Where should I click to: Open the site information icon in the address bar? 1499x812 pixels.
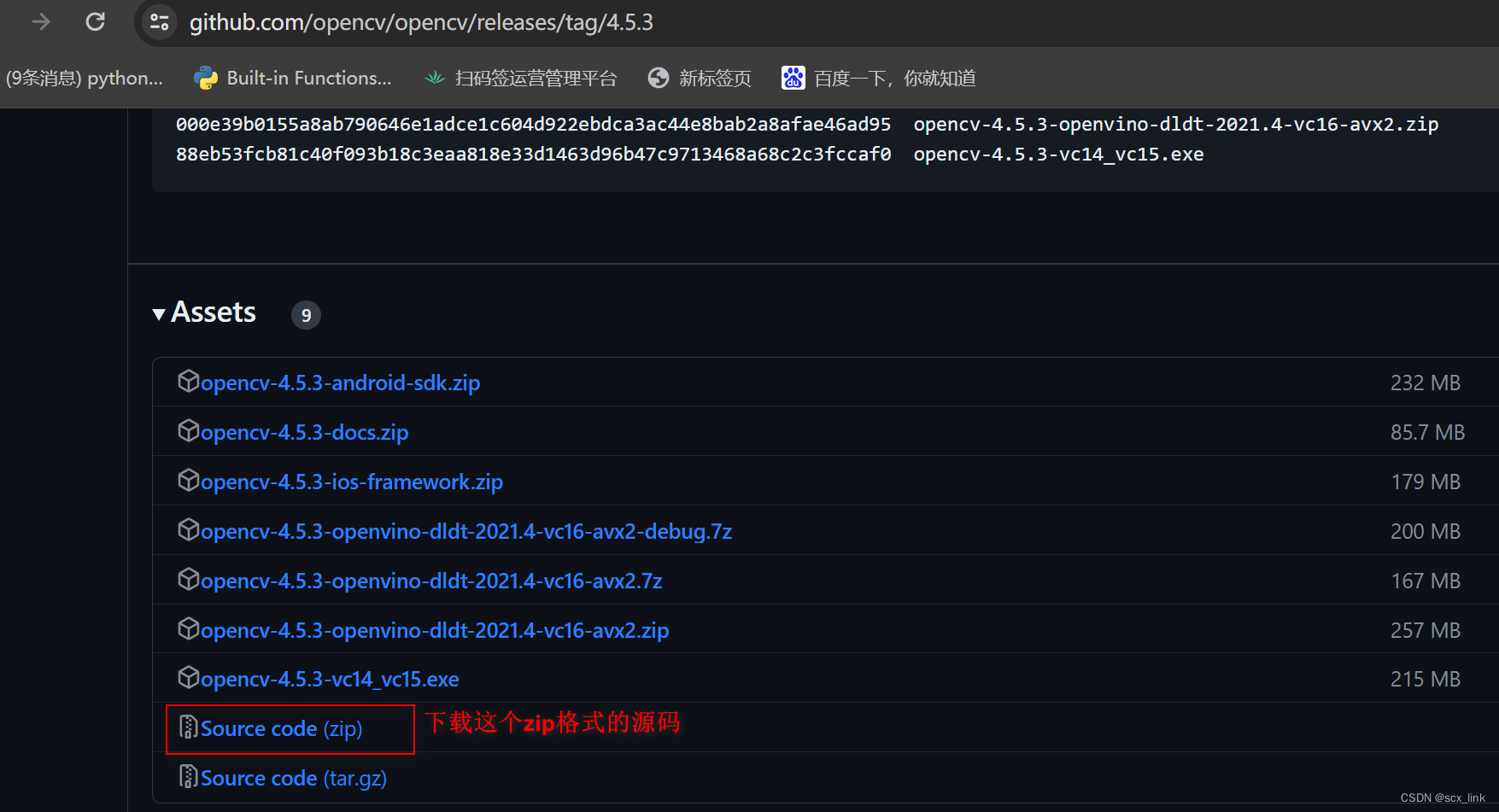[159, 22]
